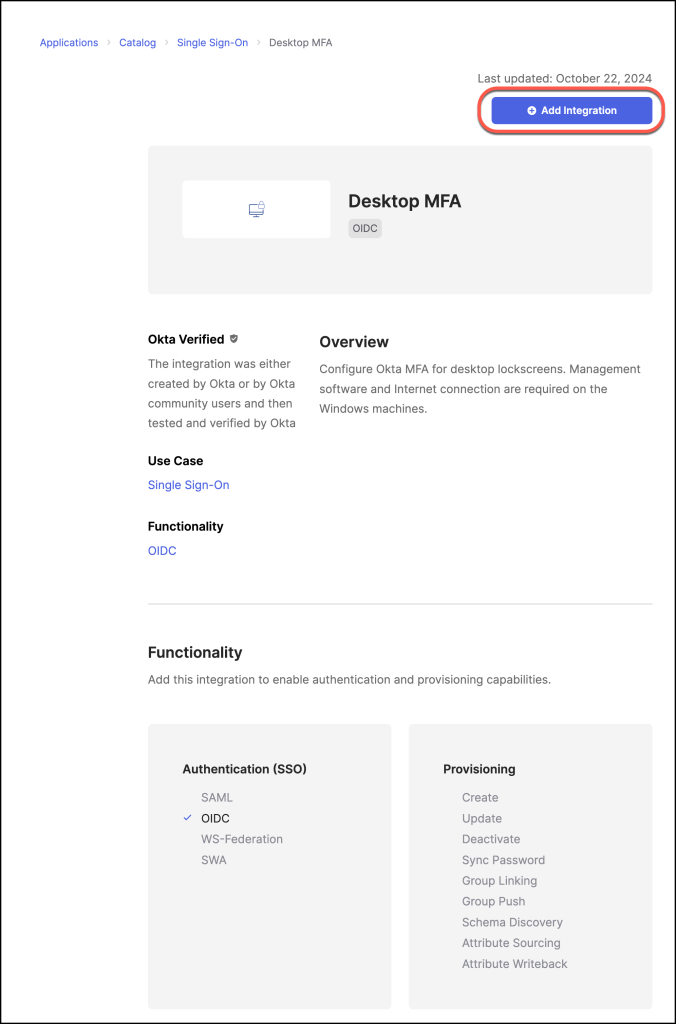
Task: Select SAML in Authentication list
Action: [x=216, y=797]
